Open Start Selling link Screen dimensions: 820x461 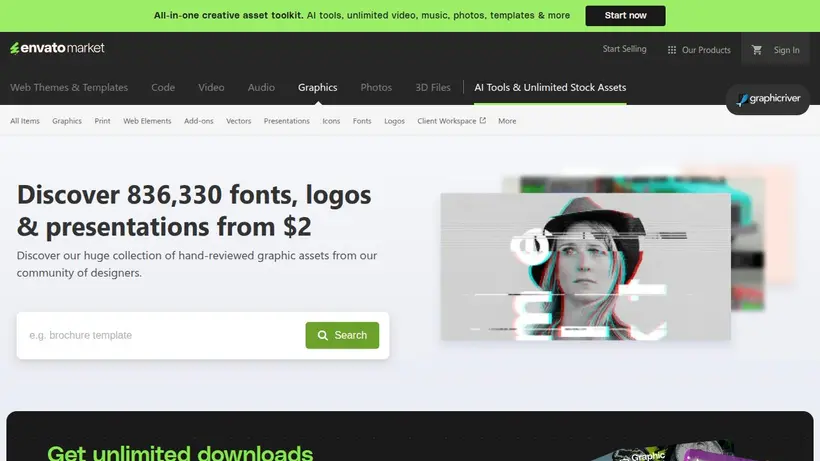(624, 49)
